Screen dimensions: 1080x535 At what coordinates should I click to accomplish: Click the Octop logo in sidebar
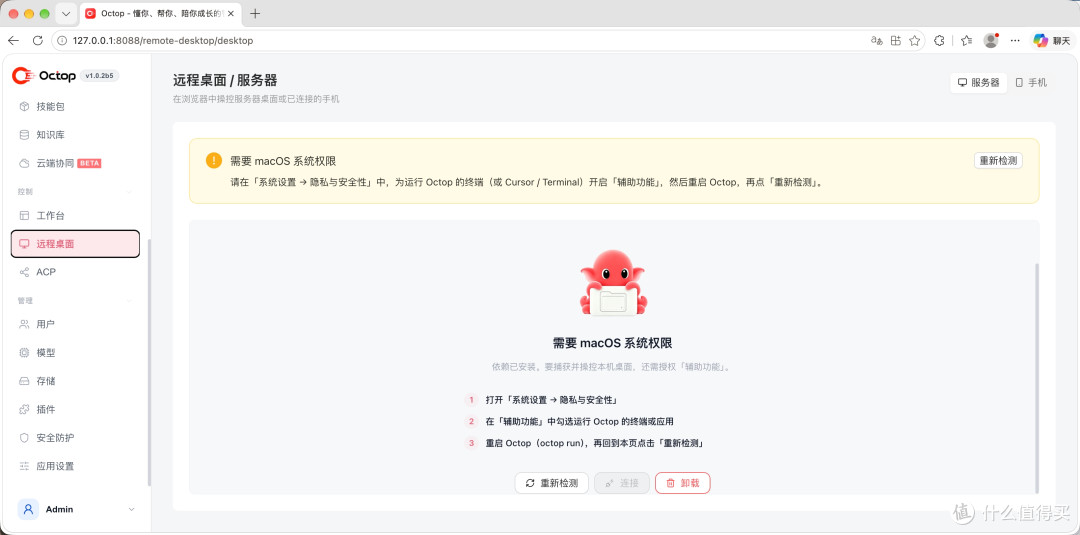pyautogui.click(x=44, y=76)
